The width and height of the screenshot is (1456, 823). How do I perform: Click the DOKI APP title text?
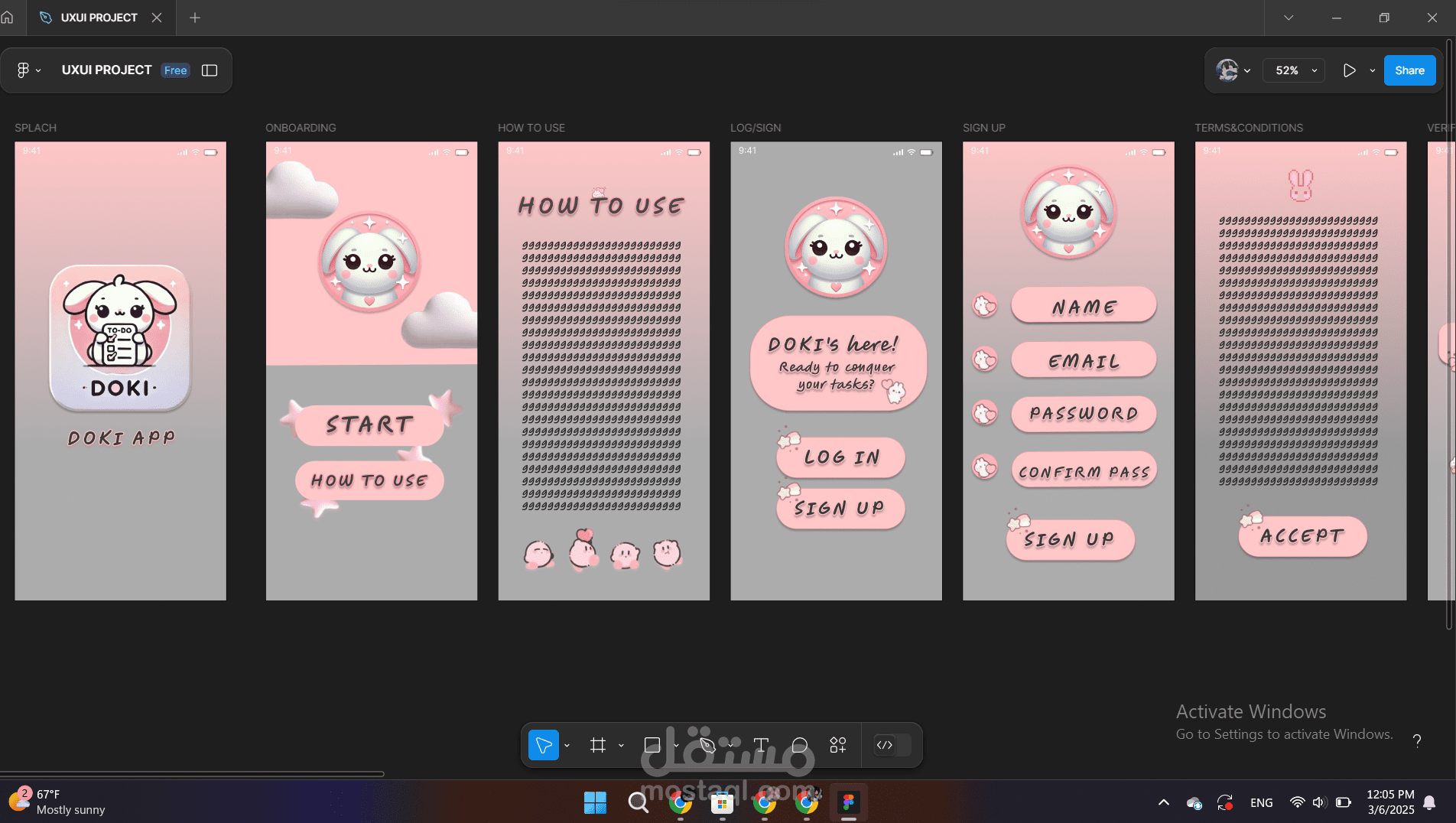tap(121, 438)
